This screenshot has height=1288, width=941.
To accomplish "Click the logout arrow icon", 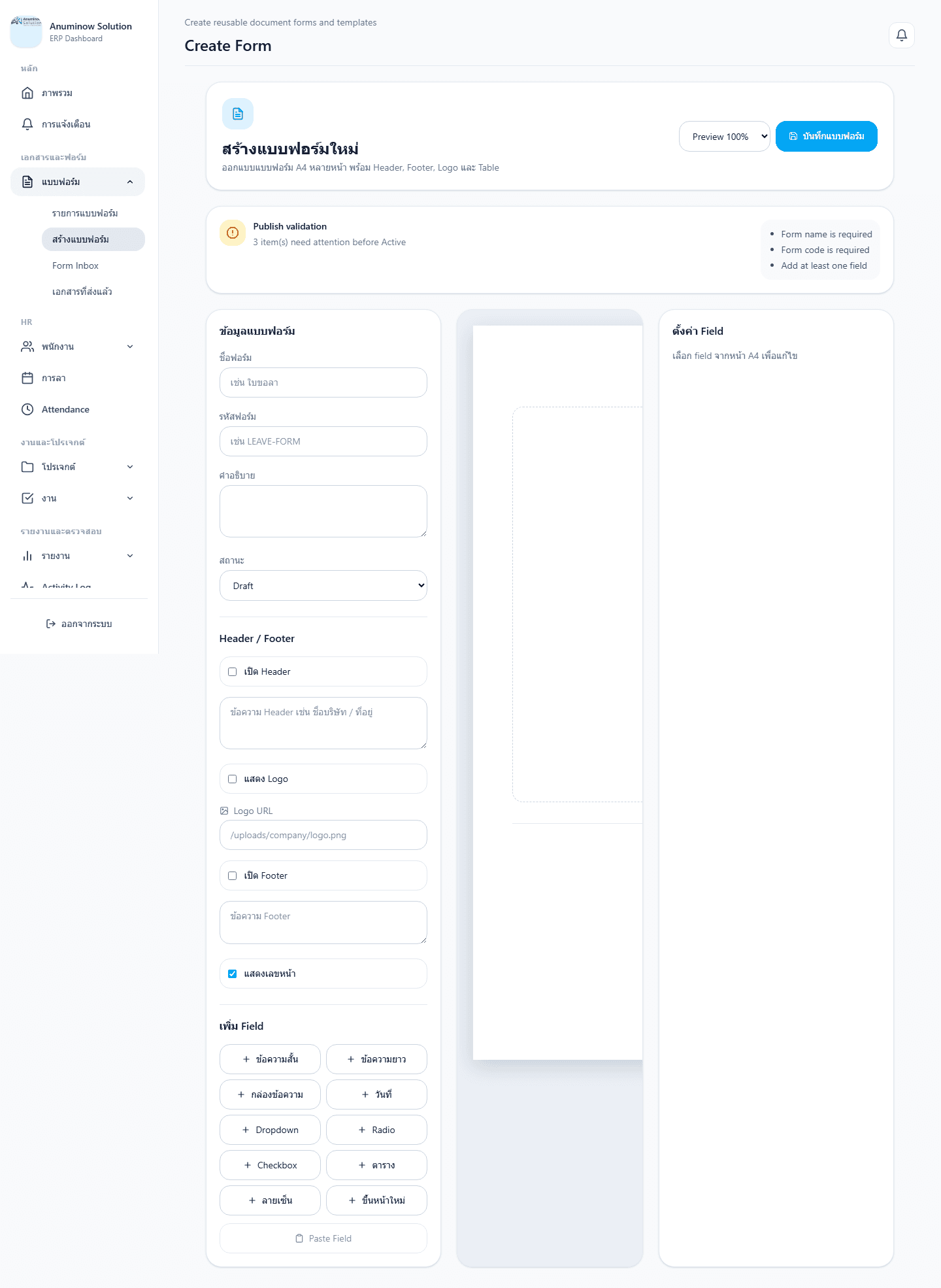I will pyautogui.click(x=51, y=624).
